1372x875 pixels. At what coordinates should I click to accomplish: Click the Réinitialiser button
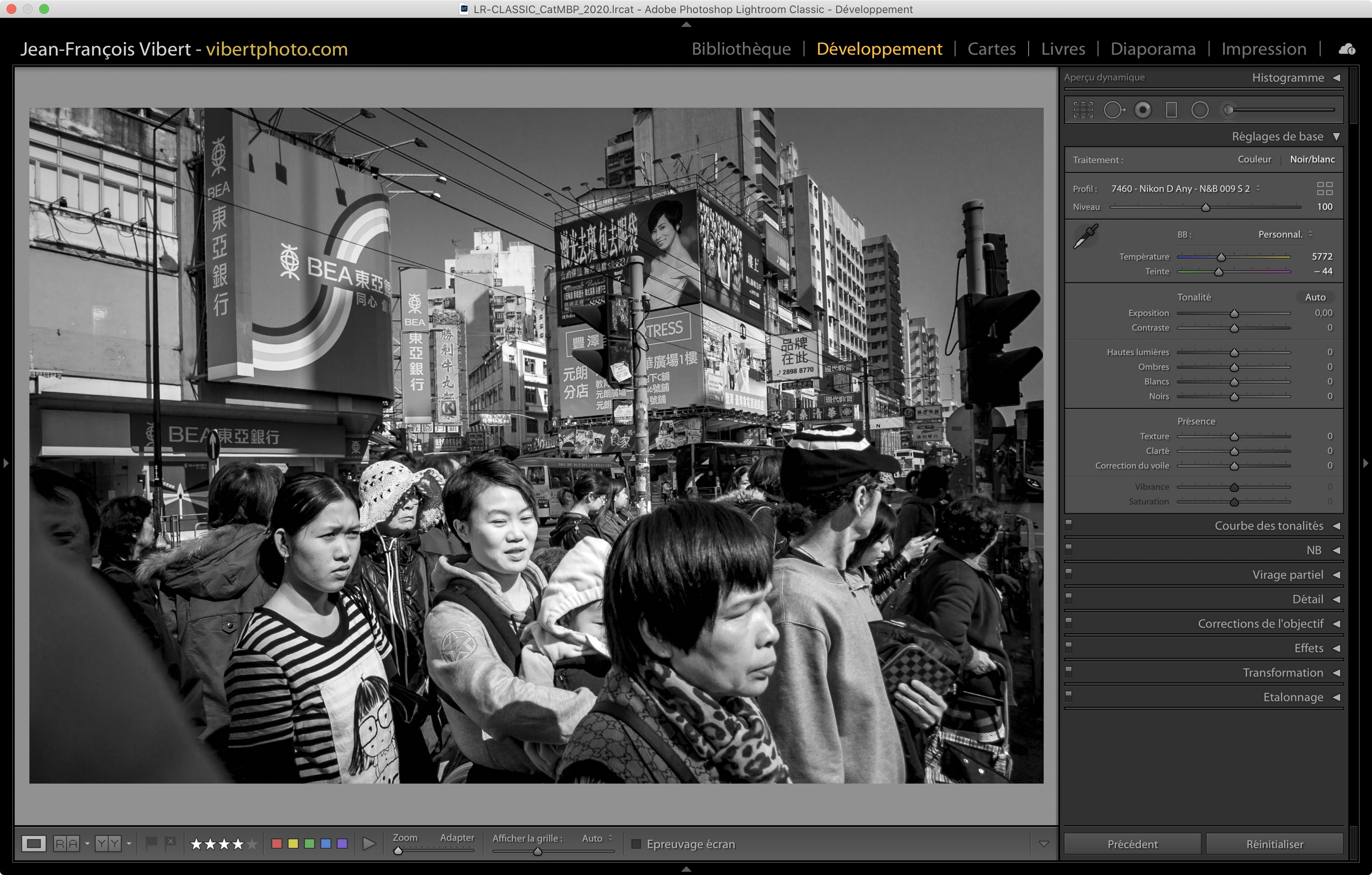[x=1274, y=844]
